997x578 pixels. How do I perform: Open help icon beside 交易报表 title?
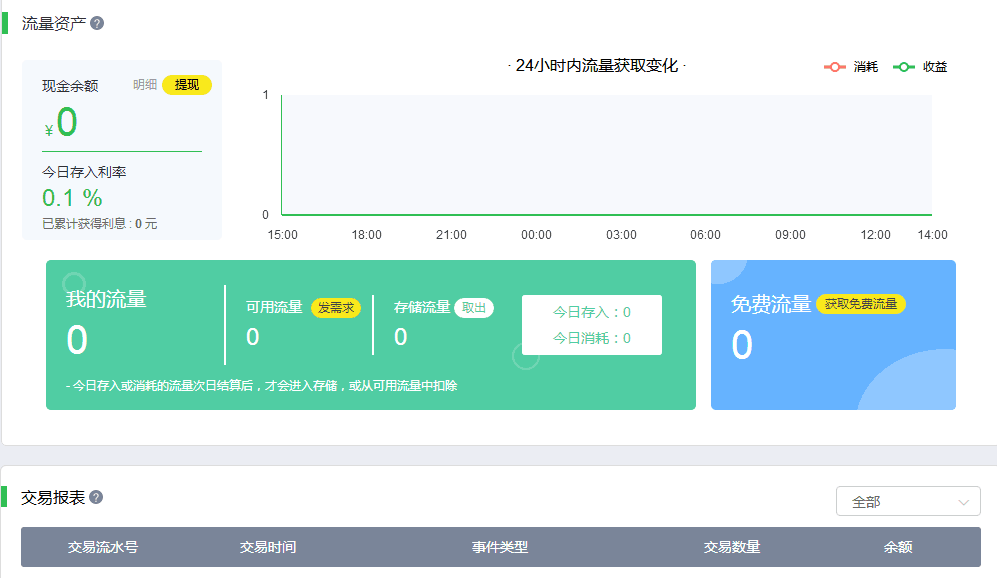[x=96, y=497]
